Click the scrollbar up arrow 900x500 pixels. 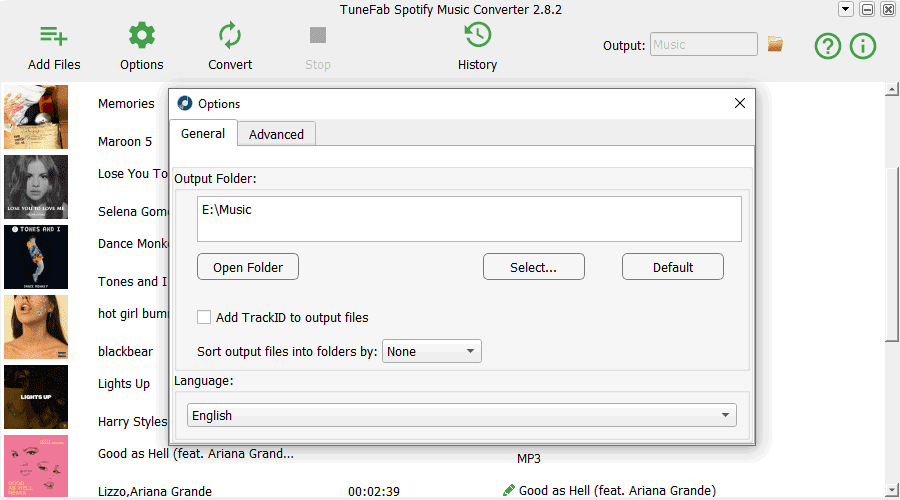pos(891,89)
